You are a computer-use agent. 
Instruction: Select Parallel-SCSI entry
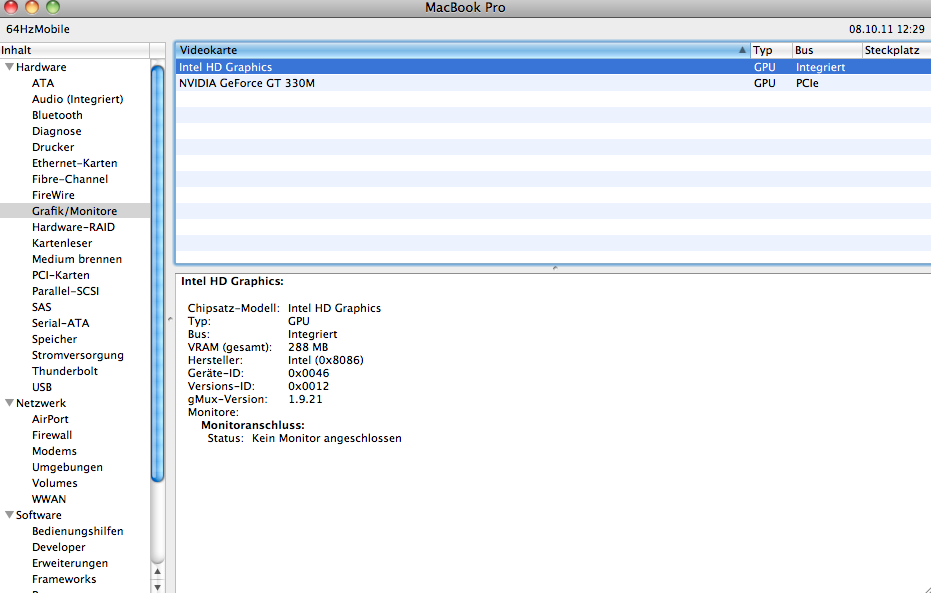[x=65, y=291]
